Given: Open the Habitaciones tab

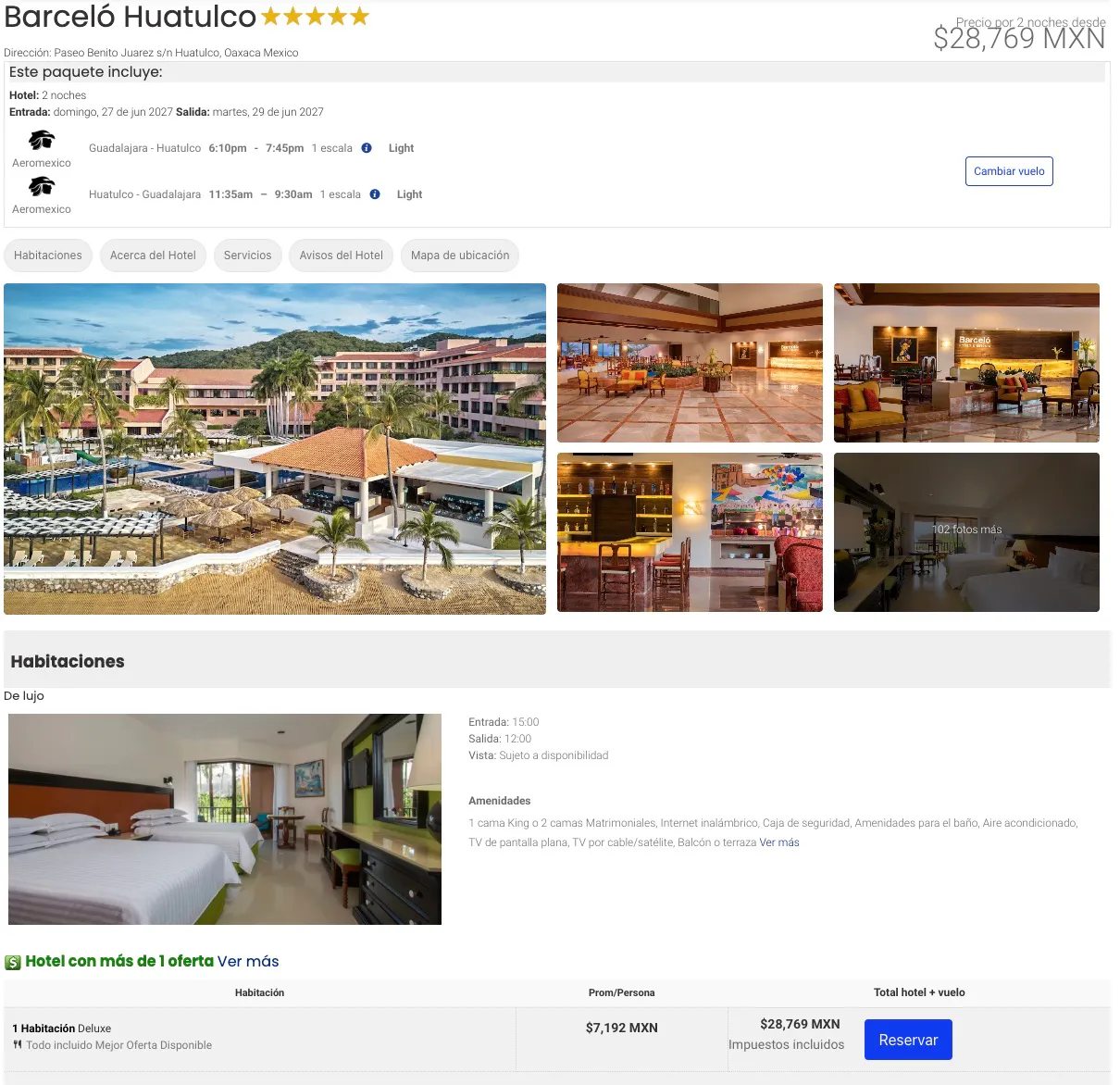Looking at the screenshot, I should coord(48,256).
